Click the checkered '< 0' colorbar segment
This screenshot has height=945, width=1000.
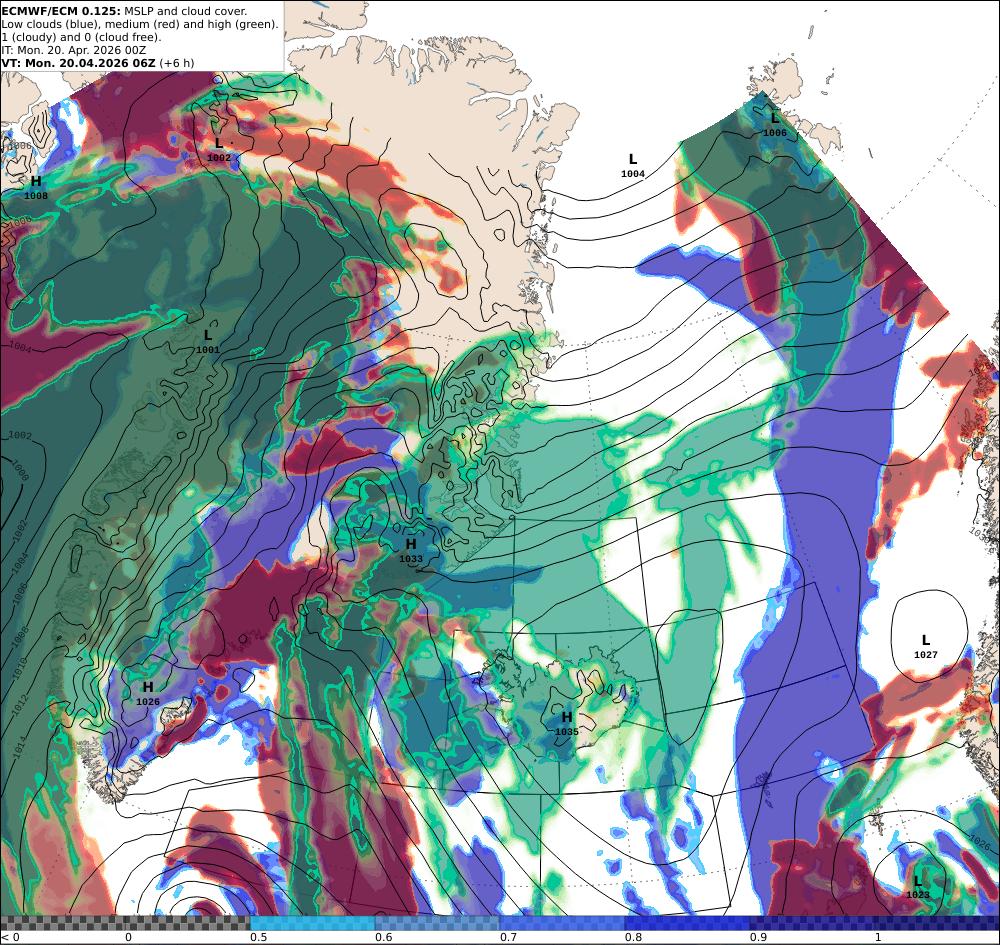coord(64,923)
